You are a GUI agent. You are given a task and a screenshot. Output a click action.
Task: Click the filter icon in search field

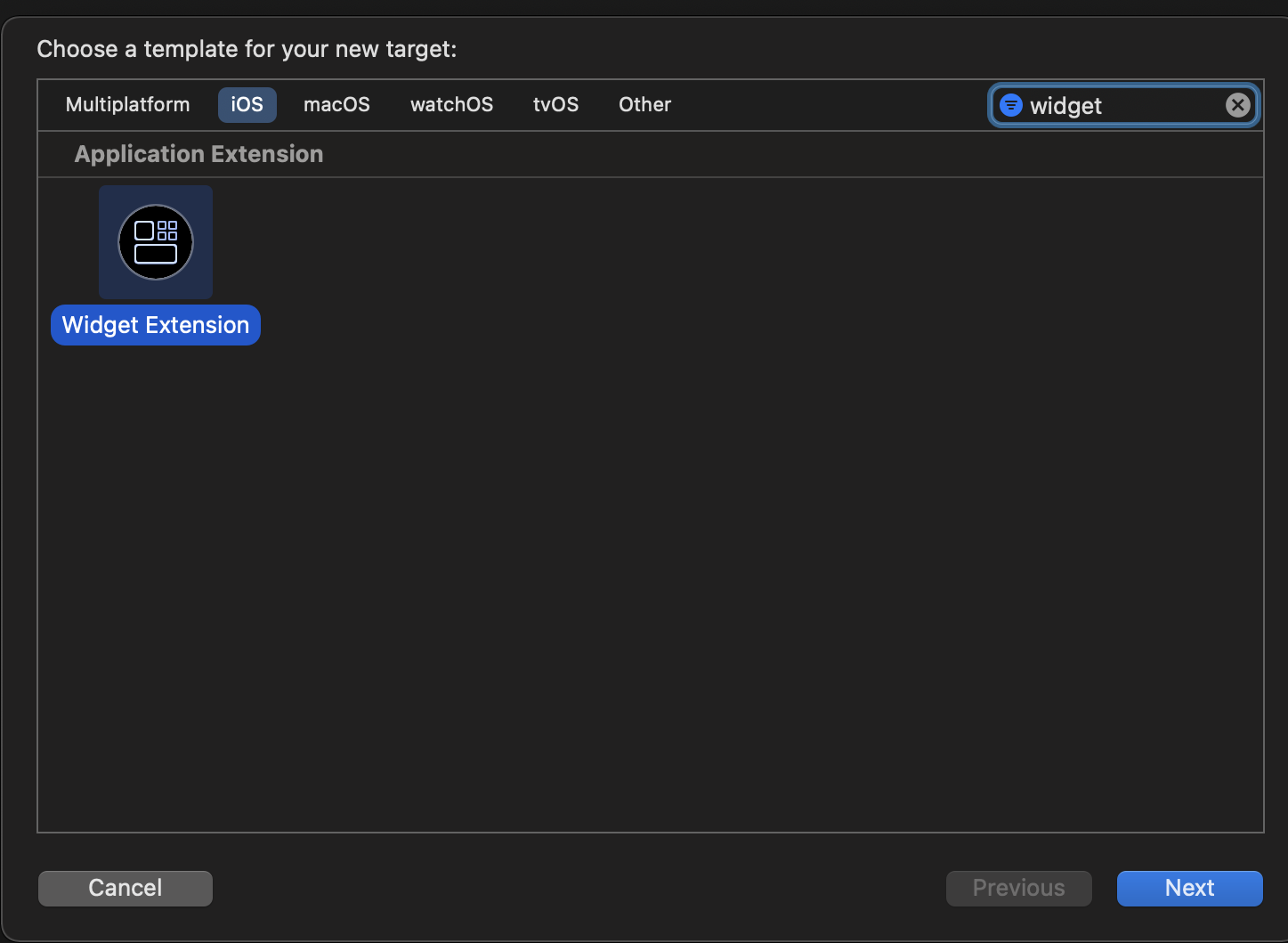coord(1010,105)
